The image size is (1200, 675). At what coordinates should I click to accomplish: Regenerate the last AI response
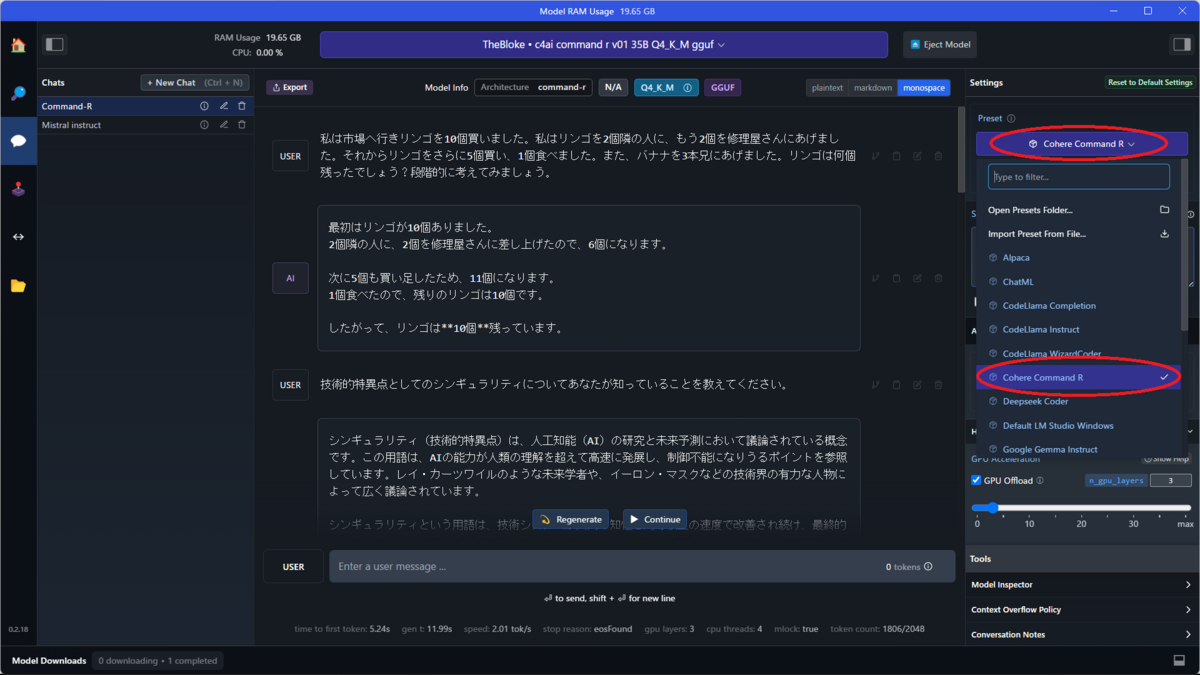[570, 520]
